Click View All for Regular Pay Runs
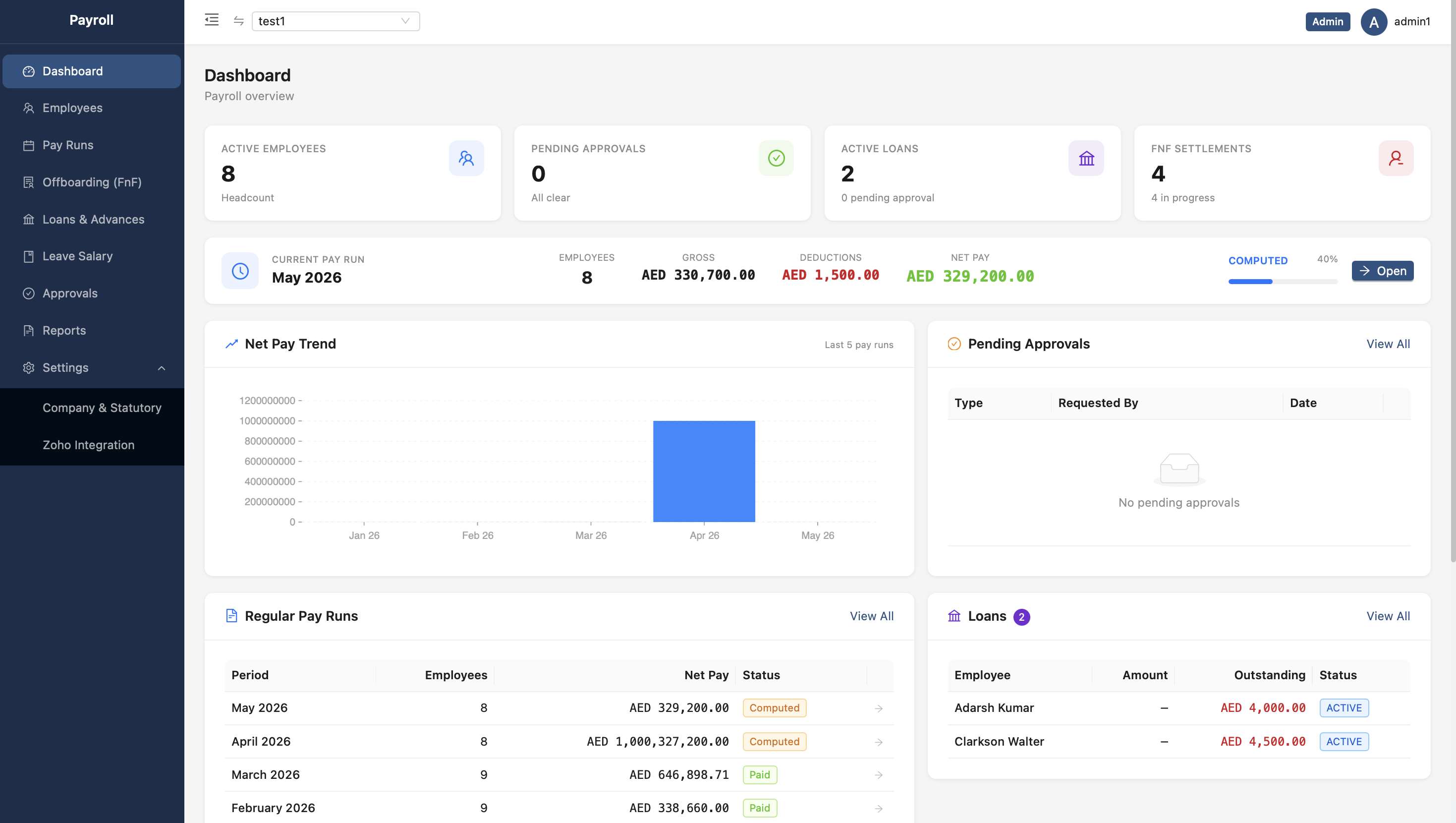This screenshot has width=1456, height=823. (x=872, y=616)
